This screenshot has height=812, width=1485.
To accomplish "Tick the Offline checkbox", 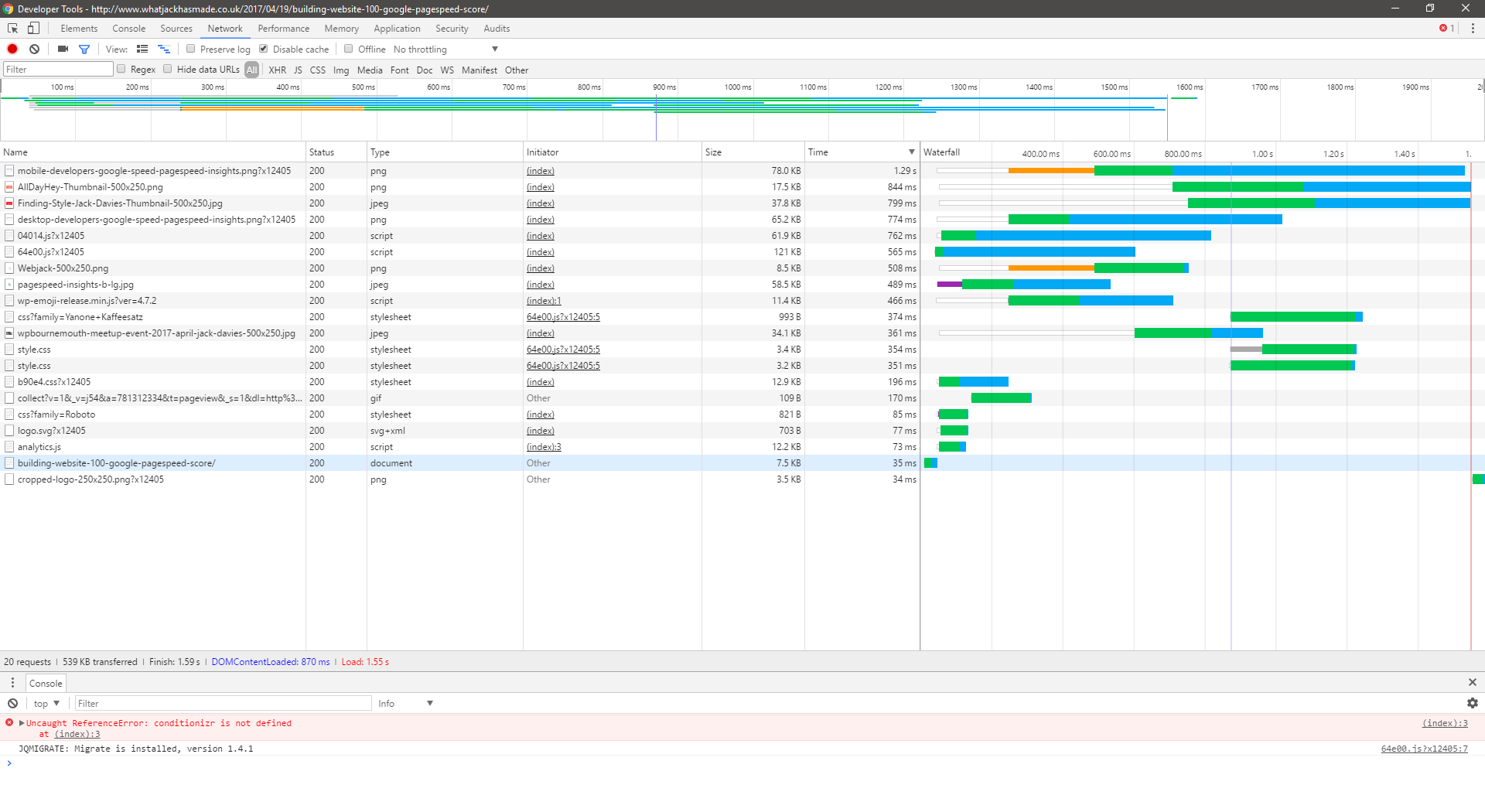I will click(348, 49).
